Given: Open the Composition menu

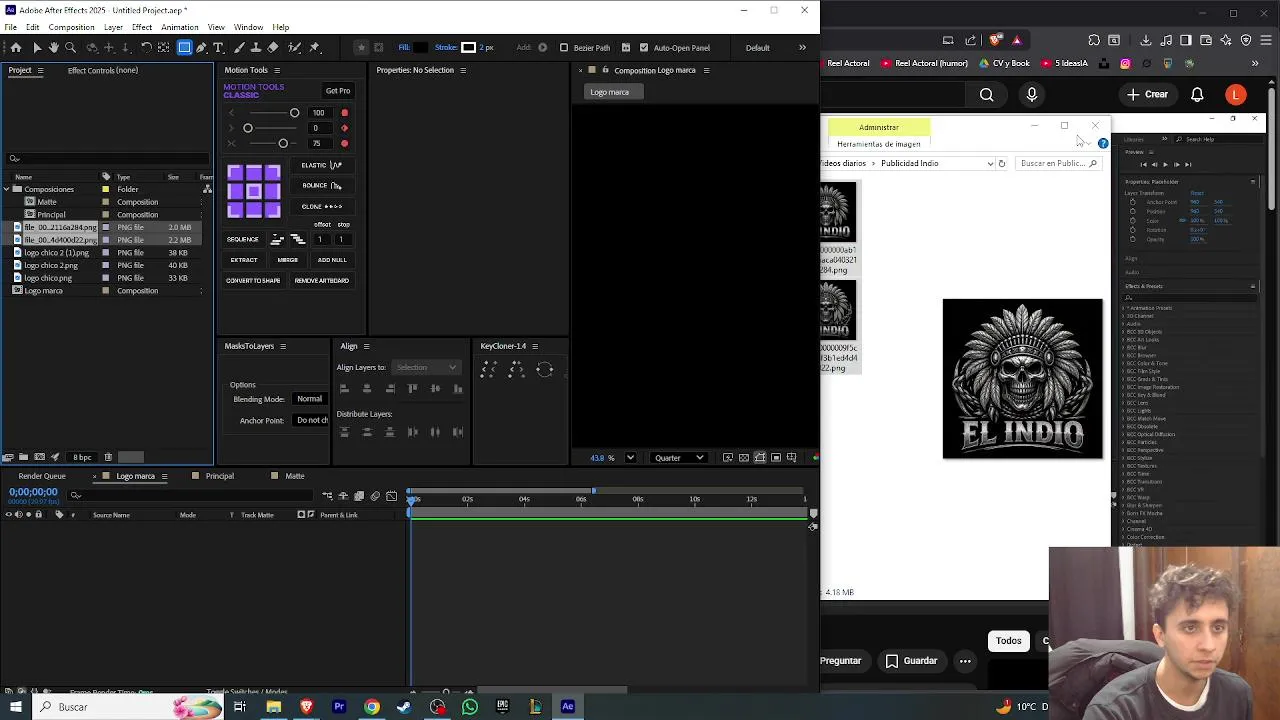Looking at the screenshot, I should pyautogui.click(x=72, y=27).
